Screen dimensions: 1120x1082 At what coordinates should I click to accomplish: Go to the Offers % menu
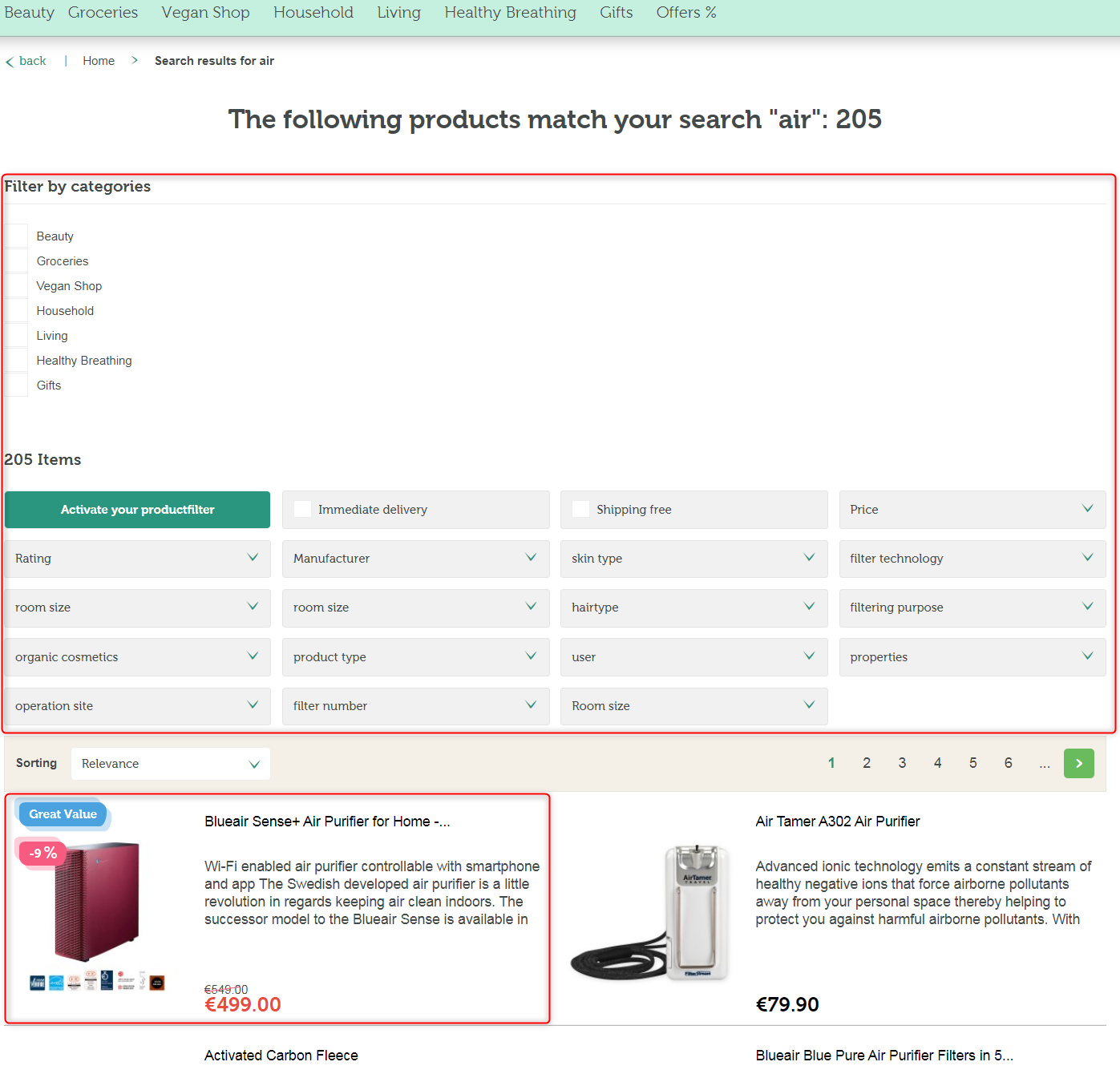click(x=685, y=13)
